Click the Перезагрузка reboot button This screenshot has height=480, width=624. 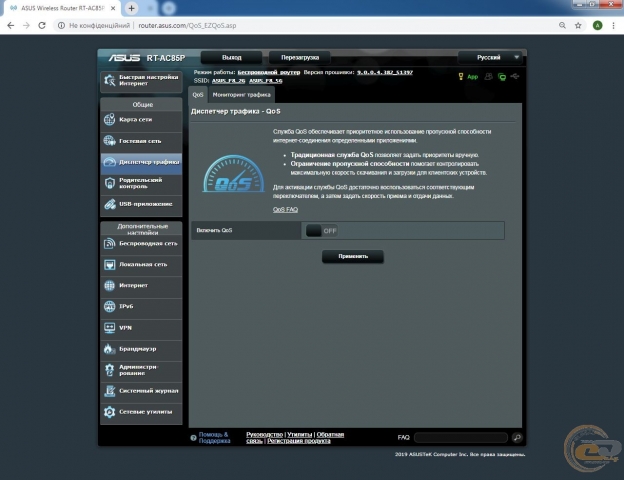pos(300,57)
